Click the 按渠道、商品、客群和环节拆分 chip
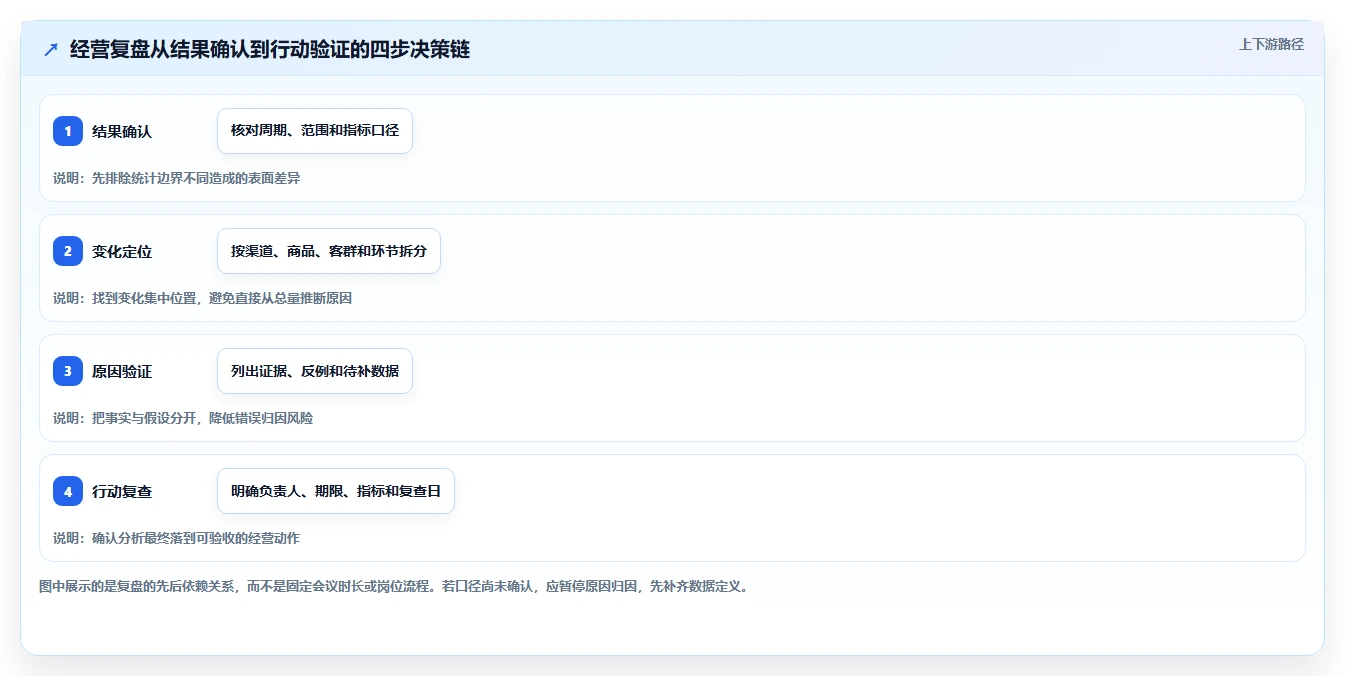The height and width of the screenshot is (676, 1345). 329,251
